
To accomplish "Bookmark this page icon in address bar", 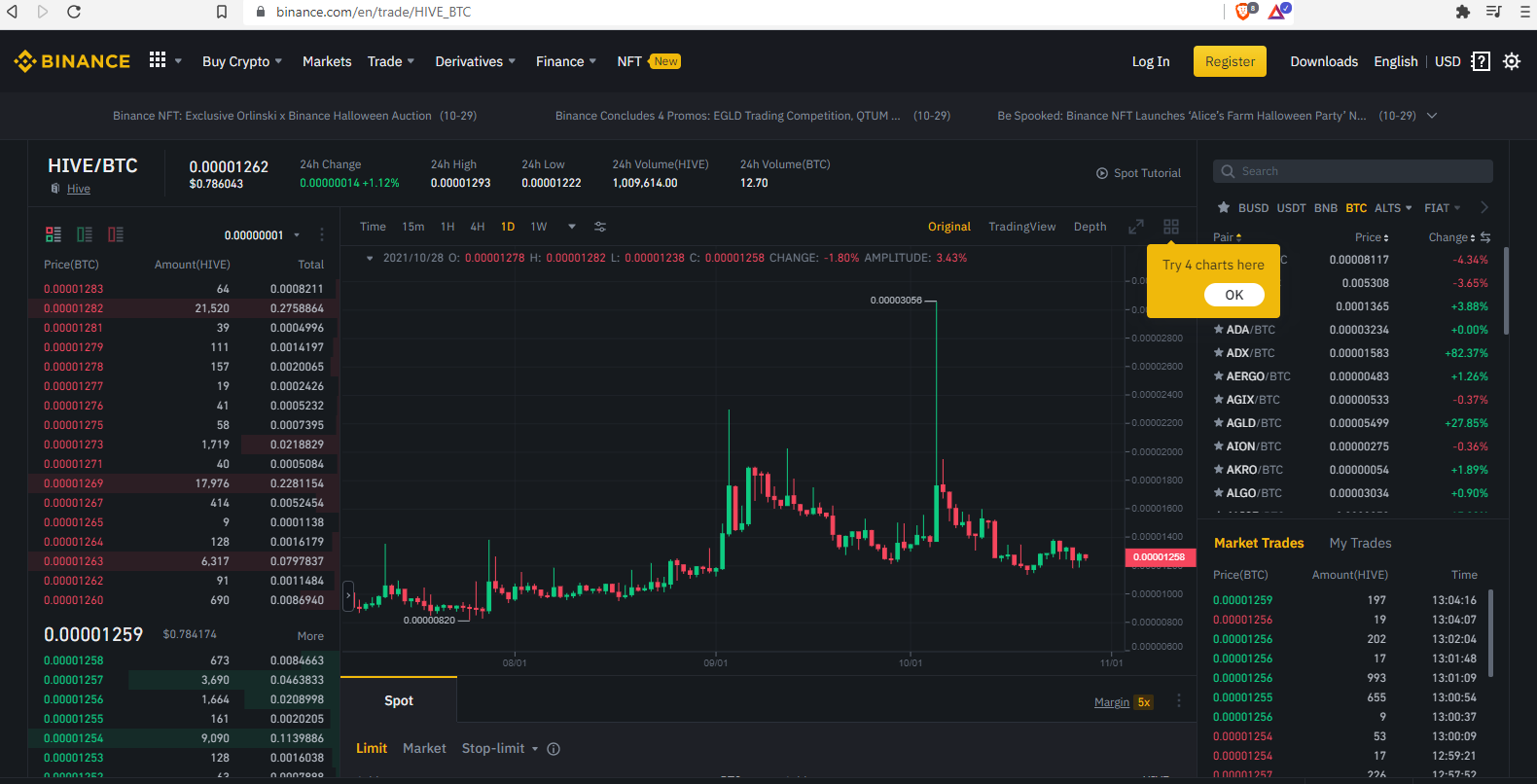I will point(222,12).
